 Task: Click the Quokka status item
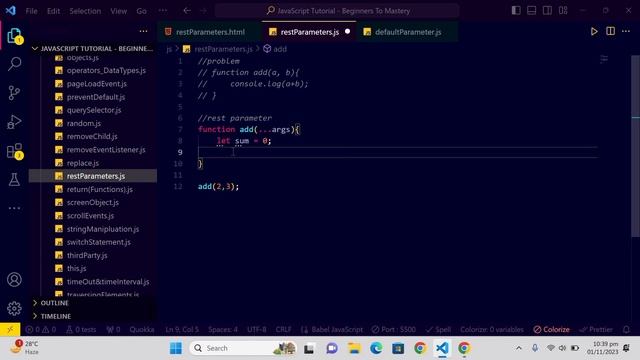click(142, 329)
